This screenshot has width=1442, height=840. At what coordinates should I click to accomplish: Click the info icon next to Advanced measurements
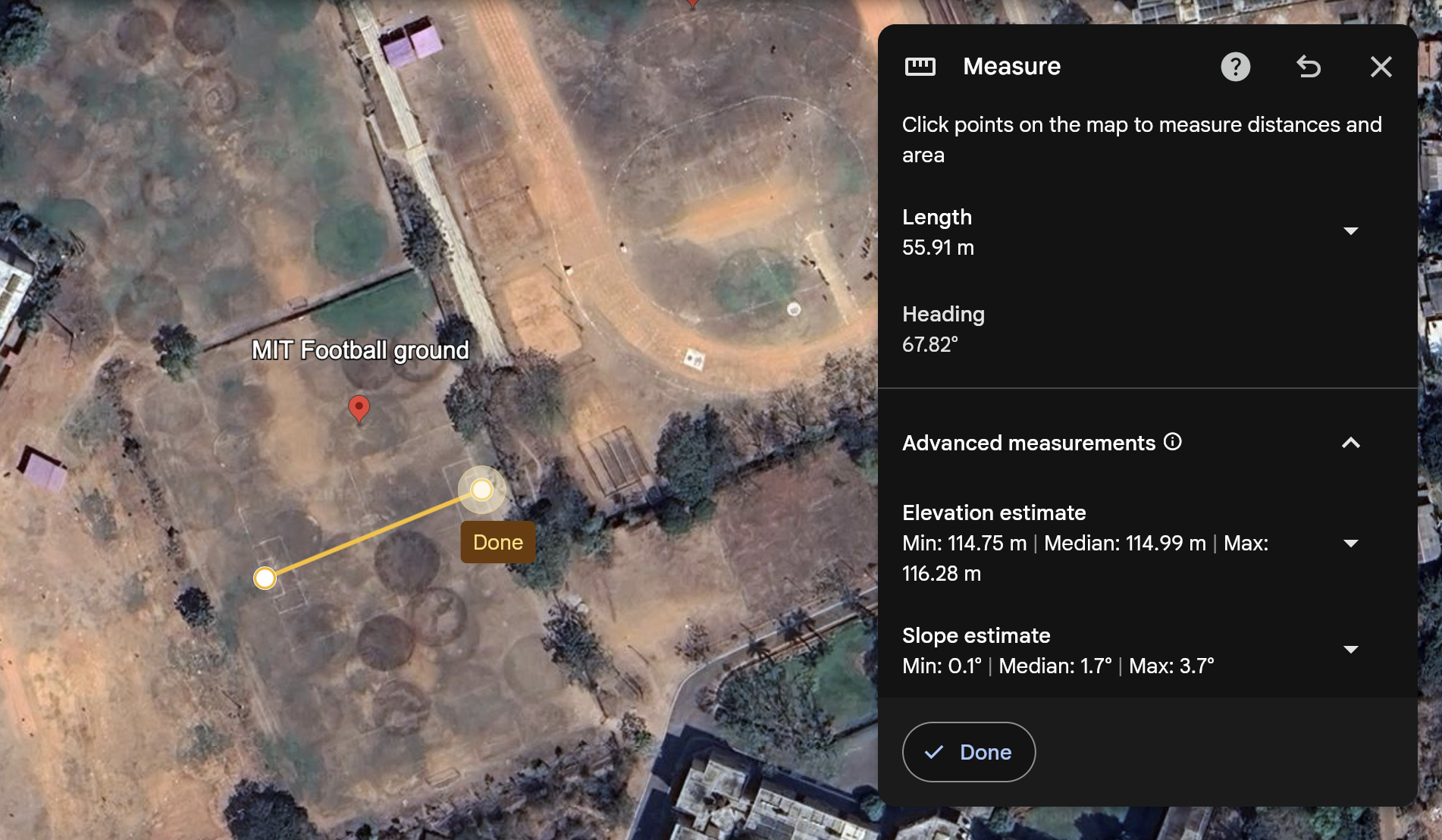point(1172,442)
